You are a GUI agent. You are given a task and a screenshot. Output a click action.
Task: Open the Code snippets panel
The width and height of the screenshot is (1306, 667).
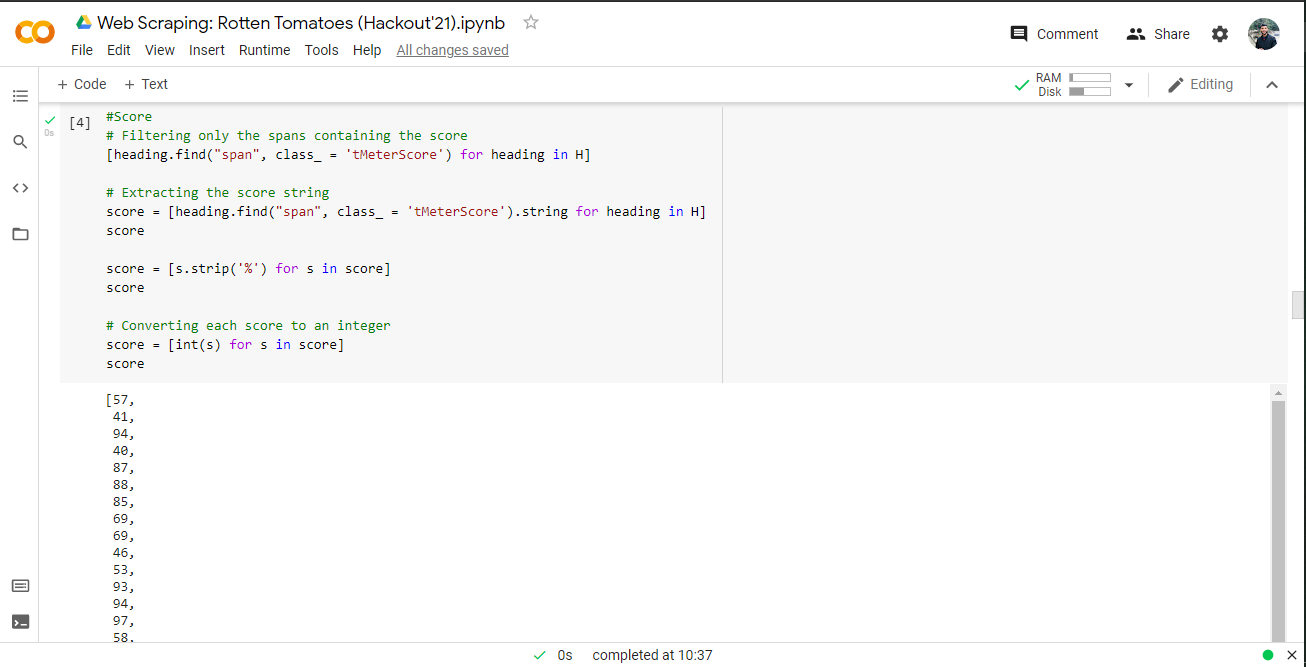pyautogui.click(x=20, y=187)
